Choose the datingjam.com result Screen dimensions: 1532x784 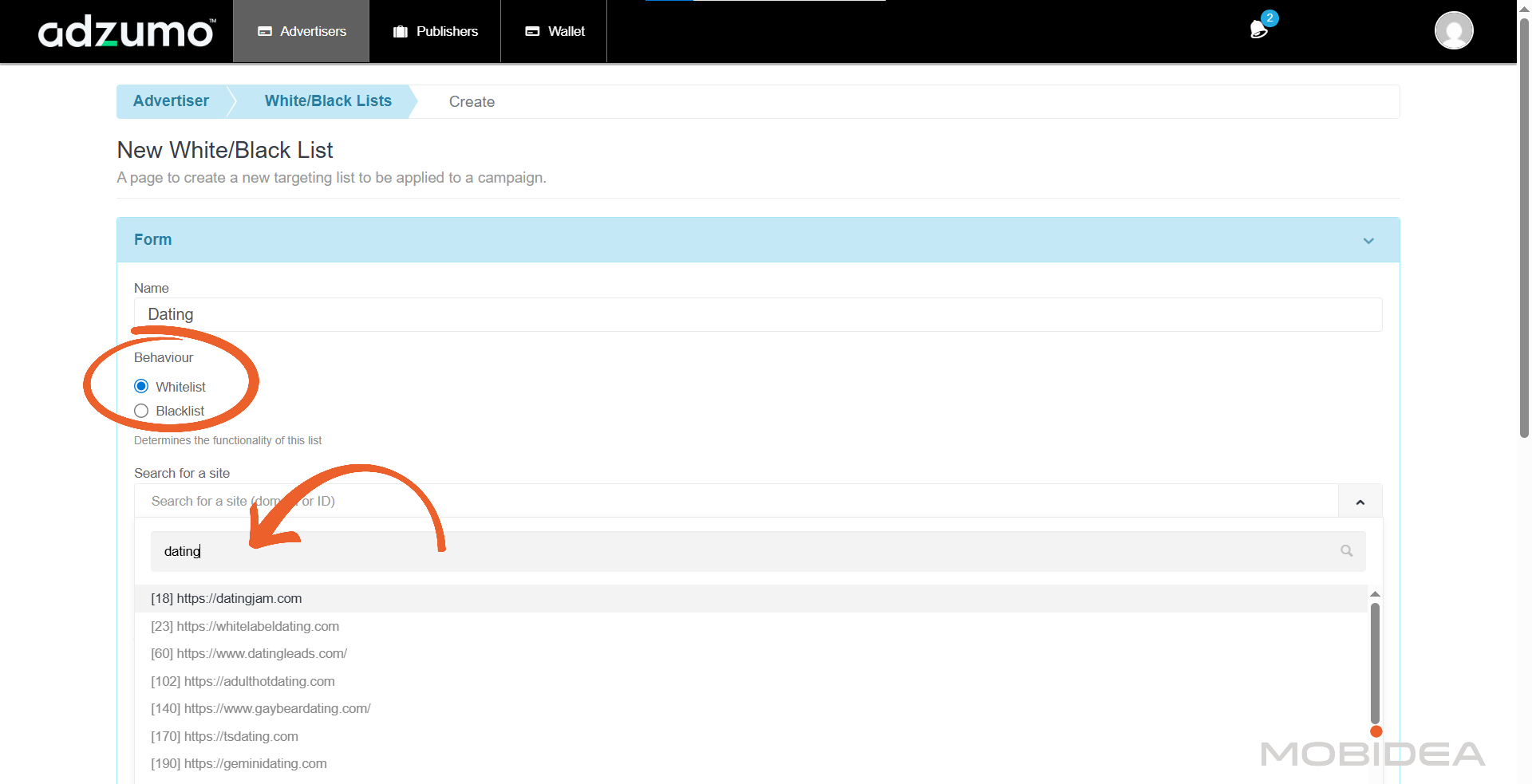(227, 599)
